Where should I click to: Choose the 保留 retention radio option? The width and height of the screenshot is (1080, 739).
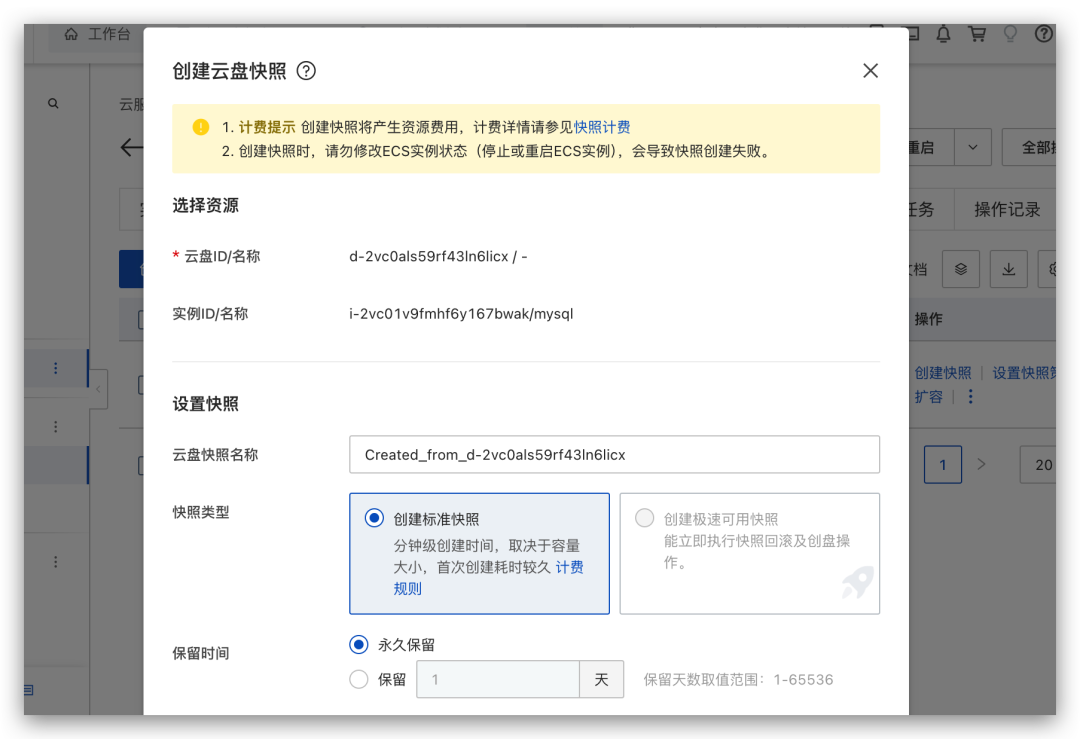(x=358, y=678)
